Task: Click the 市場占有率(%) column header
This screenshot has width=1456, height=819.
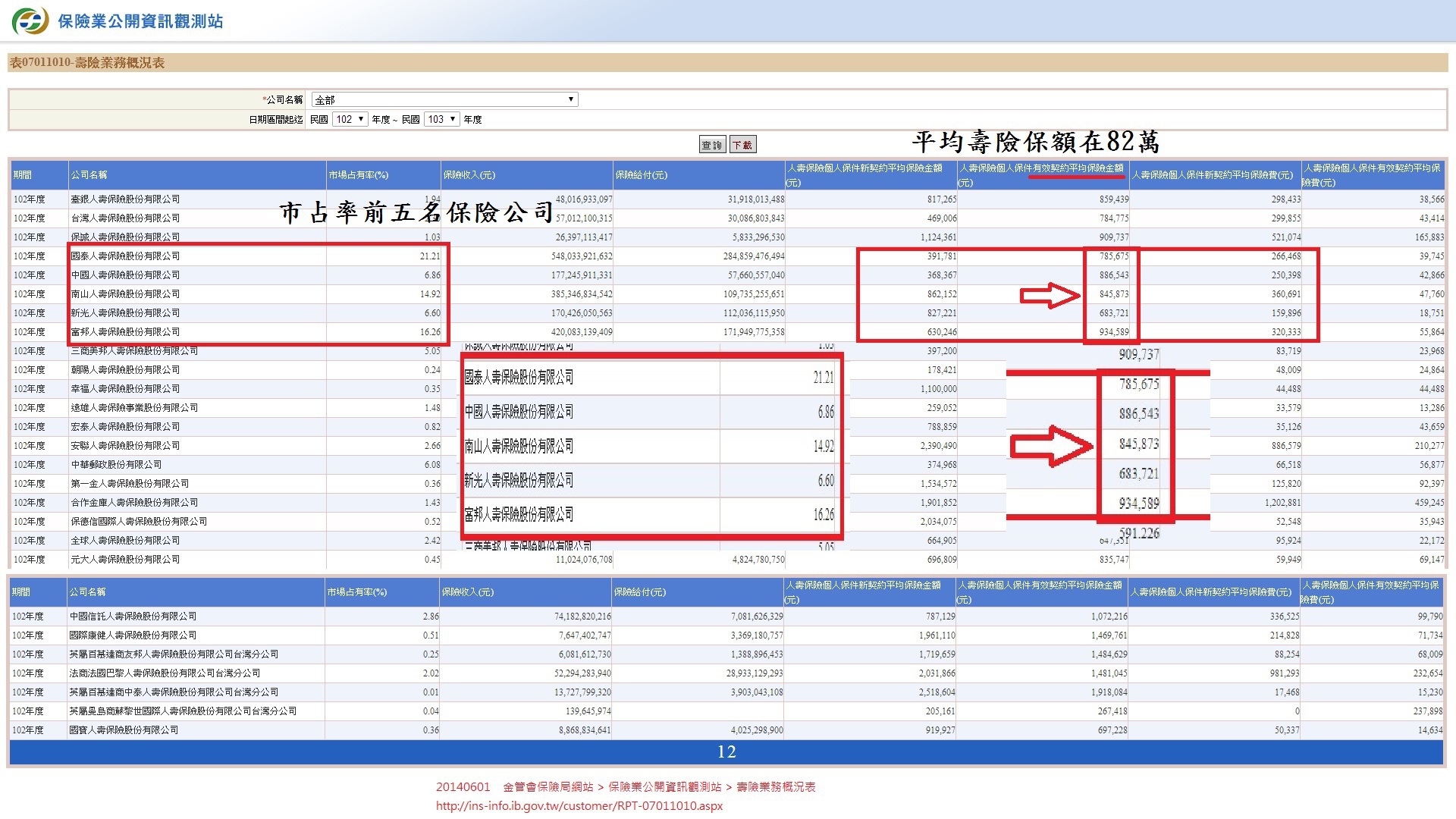Action: 358,175
